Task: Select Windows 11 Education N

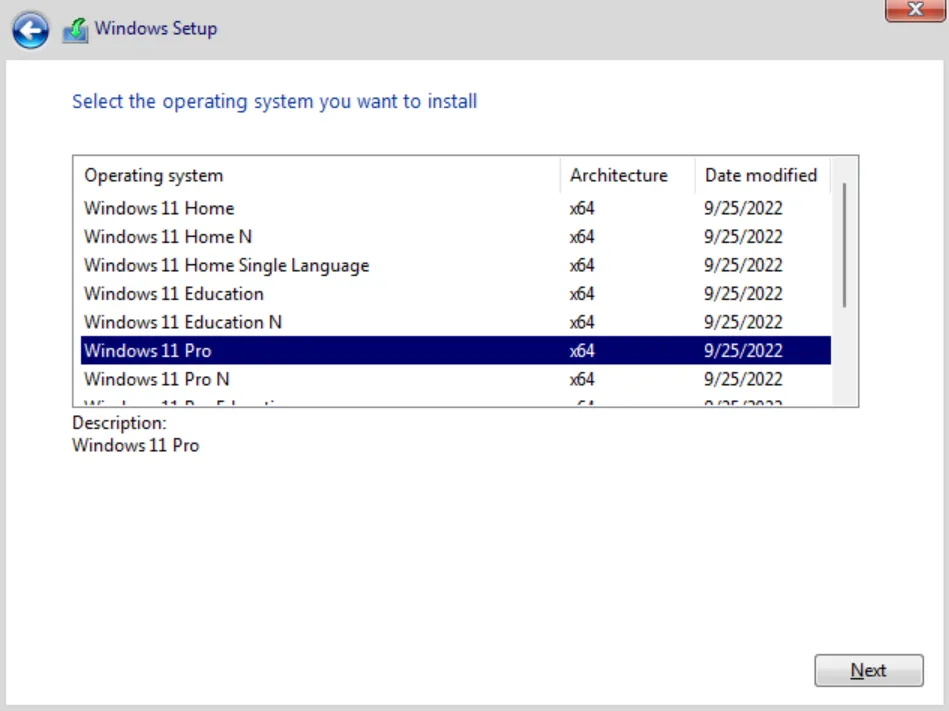Action: [x=181, y=322]
